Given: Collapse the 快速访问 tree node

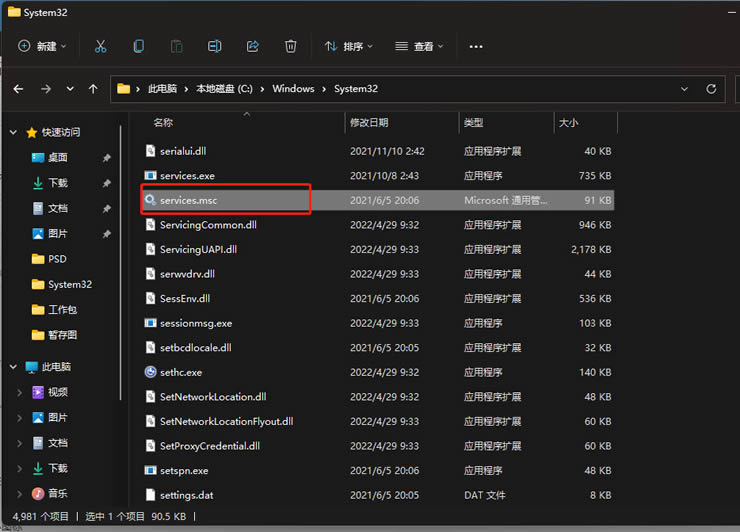Looking at the screenshot, I should [x=13, y=132].
